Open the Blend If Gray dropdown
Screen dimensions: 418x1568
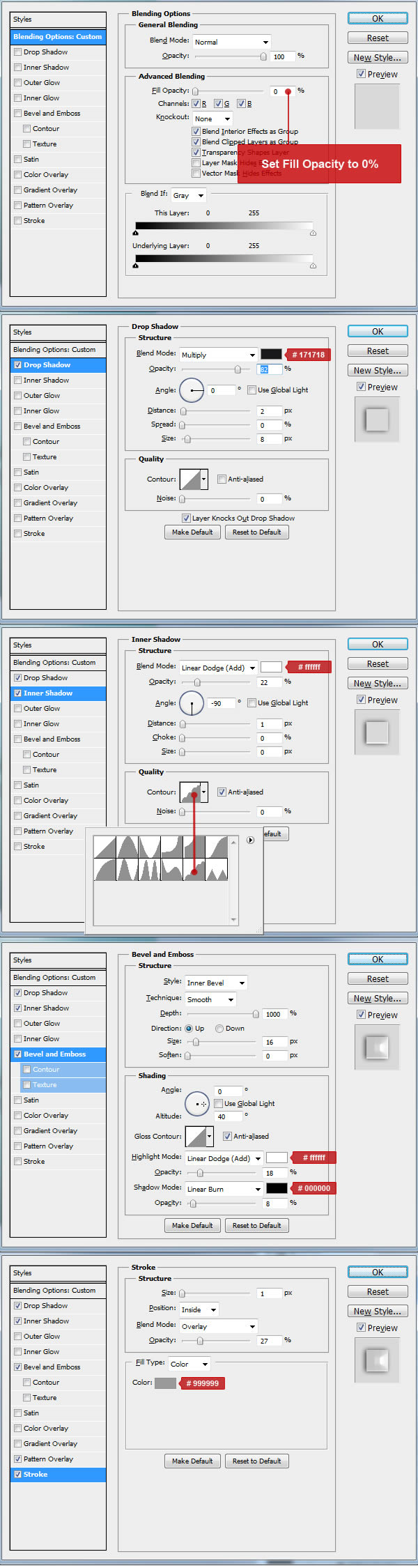pos(188,195)
